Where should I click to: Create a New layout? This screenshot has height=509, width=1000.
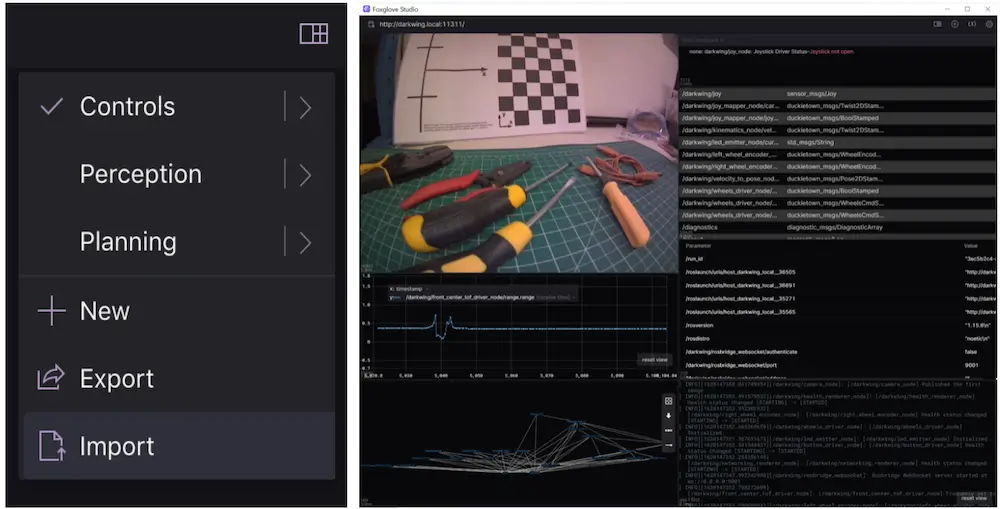[179, 311]
